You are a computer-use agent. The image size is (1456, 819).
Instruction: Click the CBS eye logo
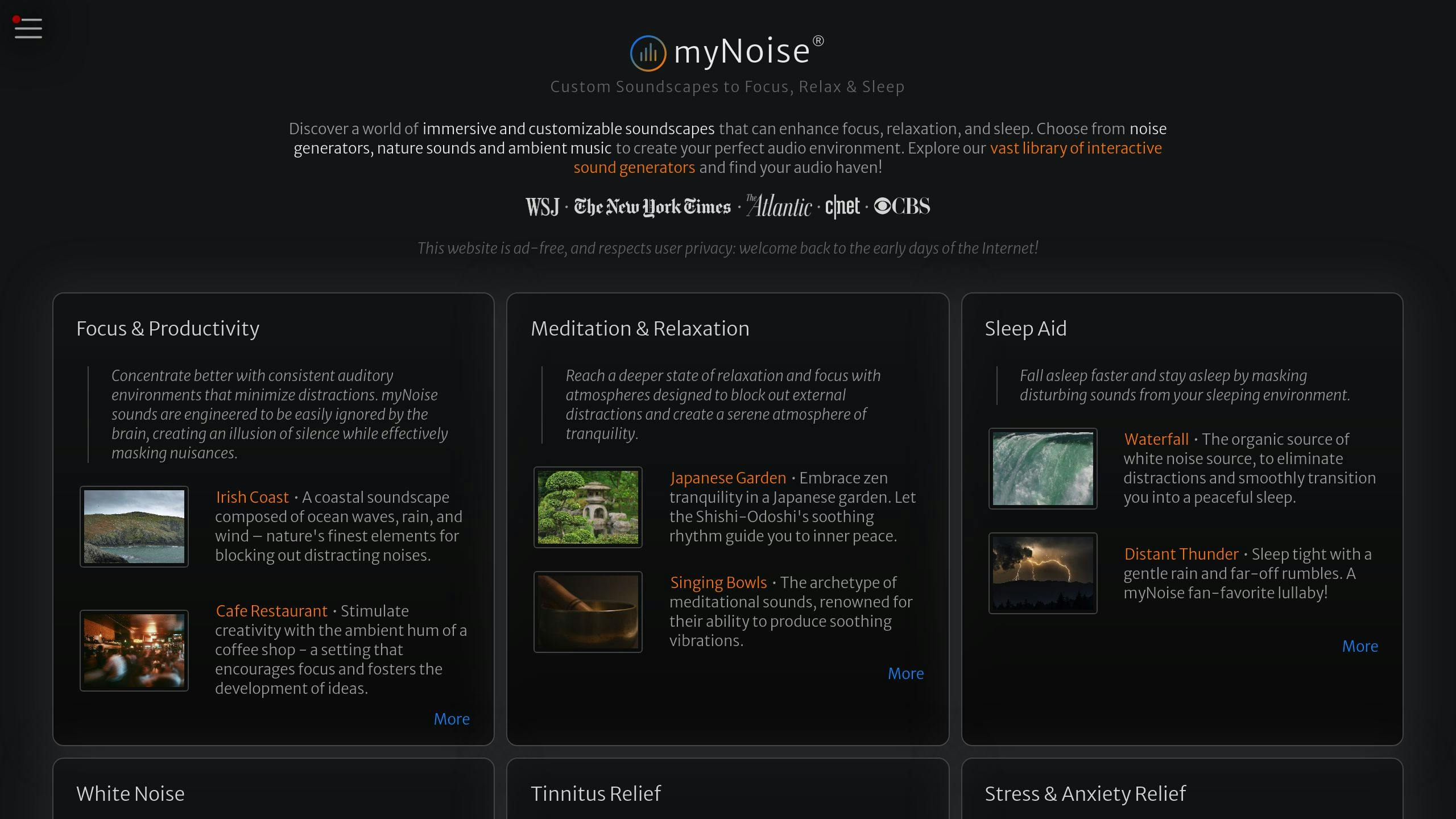[902, 206]
